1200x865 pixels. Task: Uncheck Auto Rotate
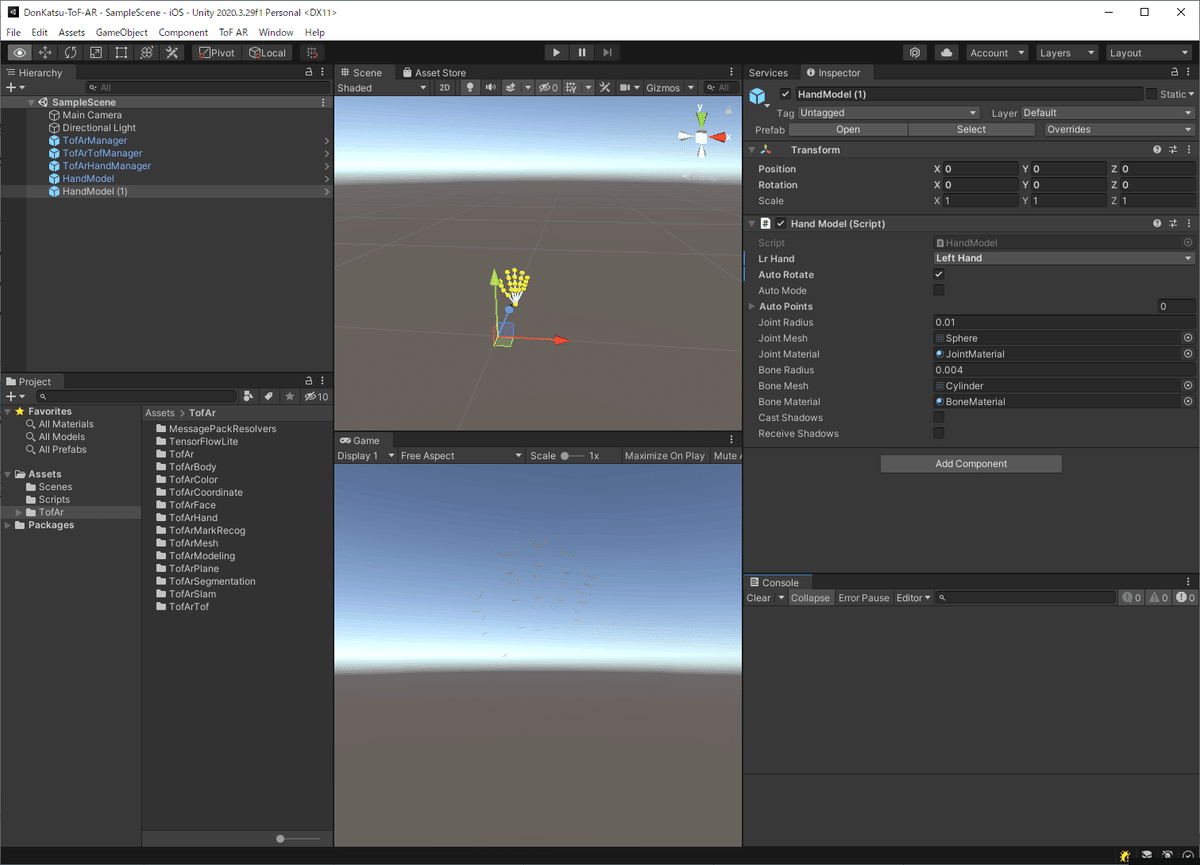pyautogui.click(x=939, y=274)
